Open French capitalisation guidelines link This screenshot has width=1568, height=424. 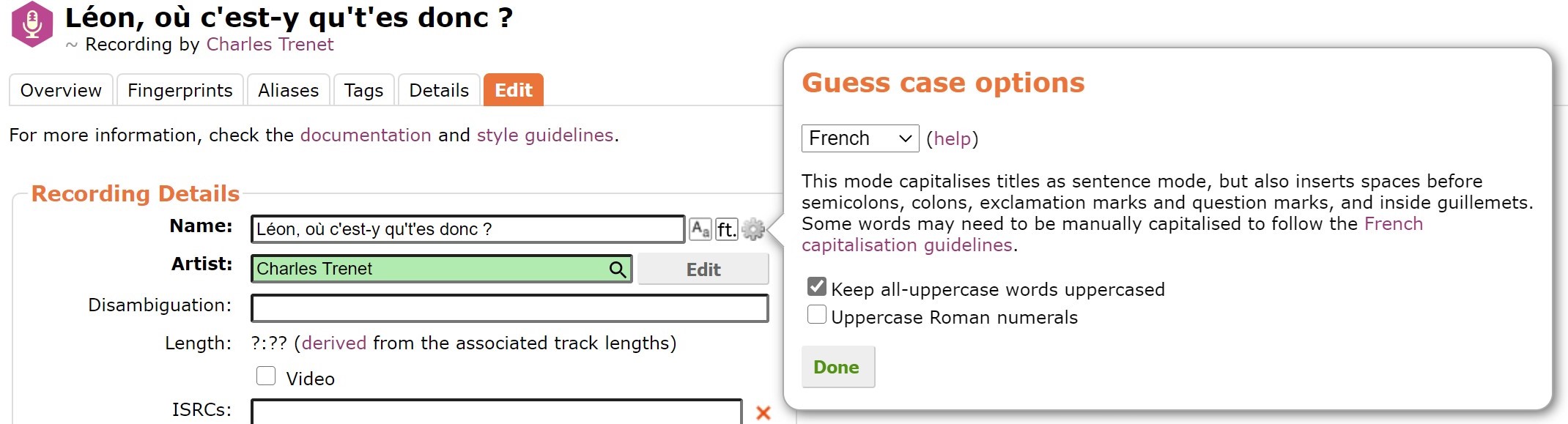1112,234
